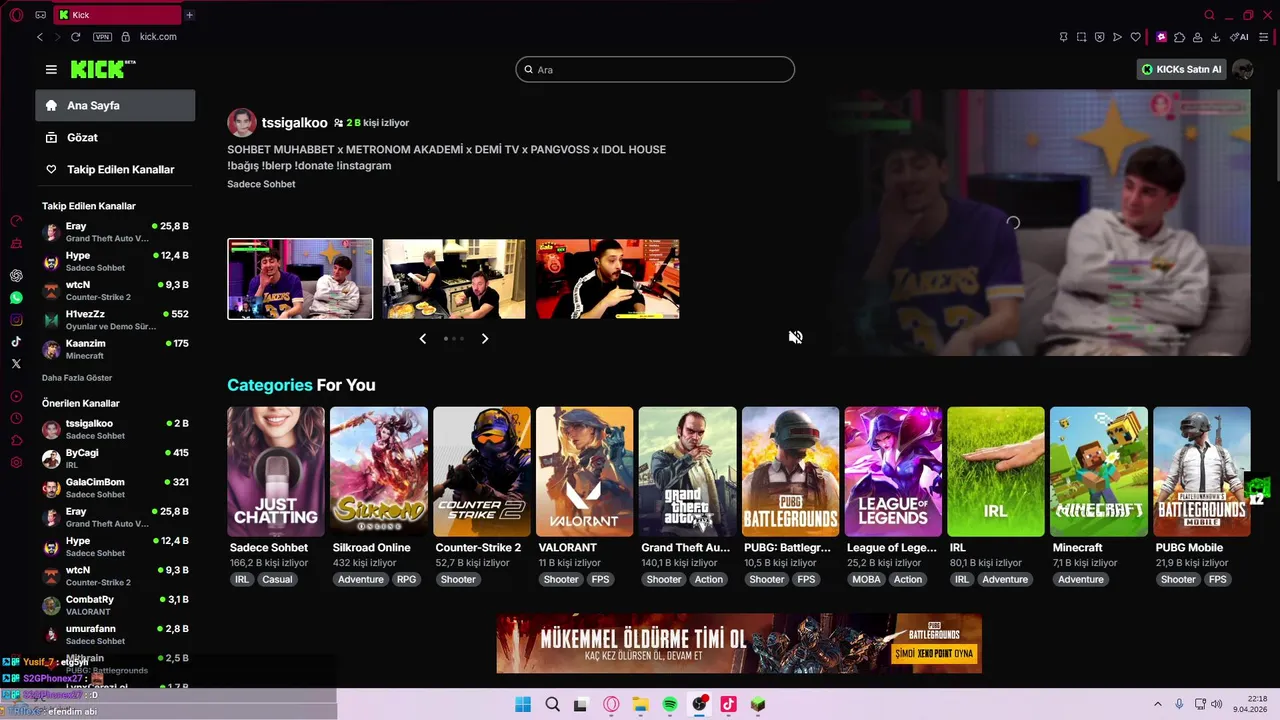Show next featured stream in carousel

pyautogui.click(x=485, y=339)
